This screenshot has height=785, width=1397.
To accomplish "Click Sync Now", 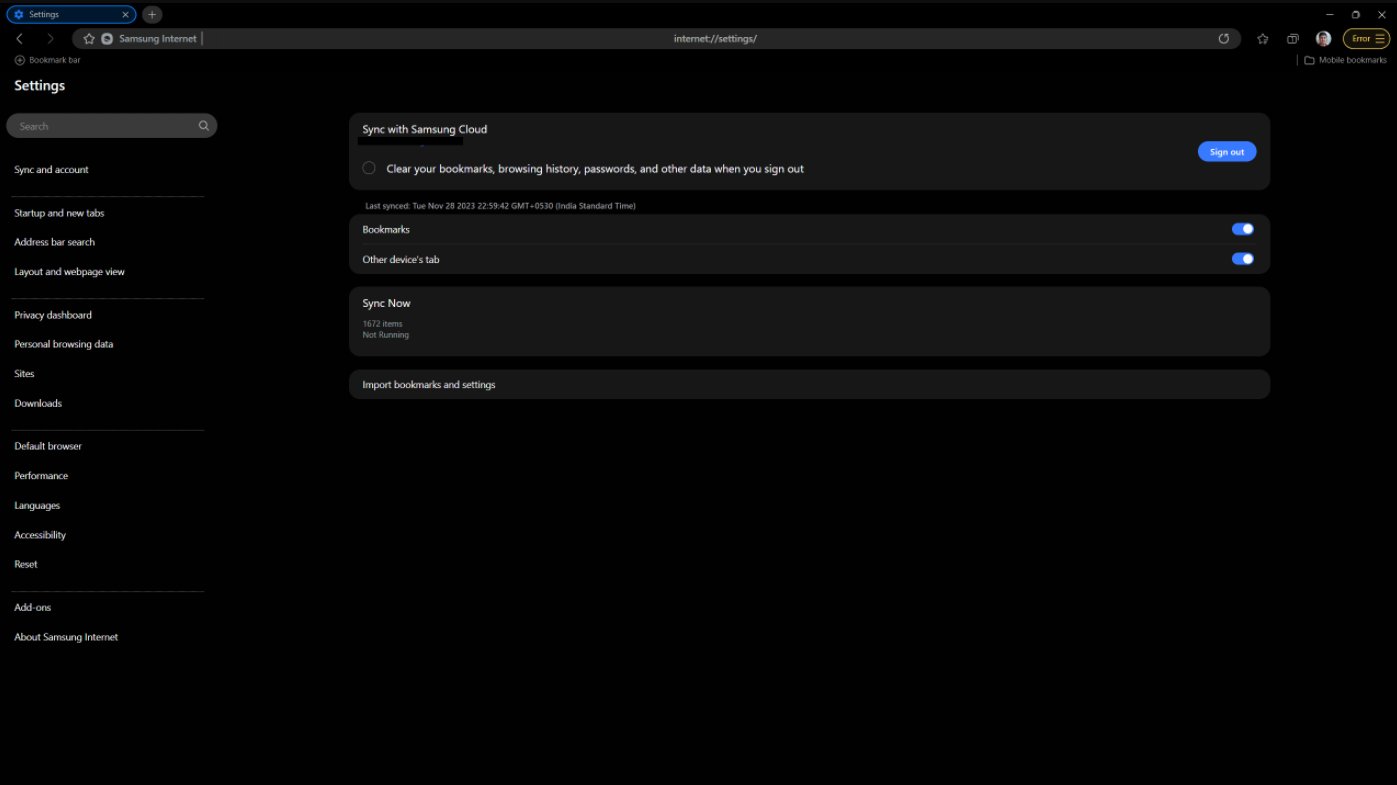I will 387,304.
